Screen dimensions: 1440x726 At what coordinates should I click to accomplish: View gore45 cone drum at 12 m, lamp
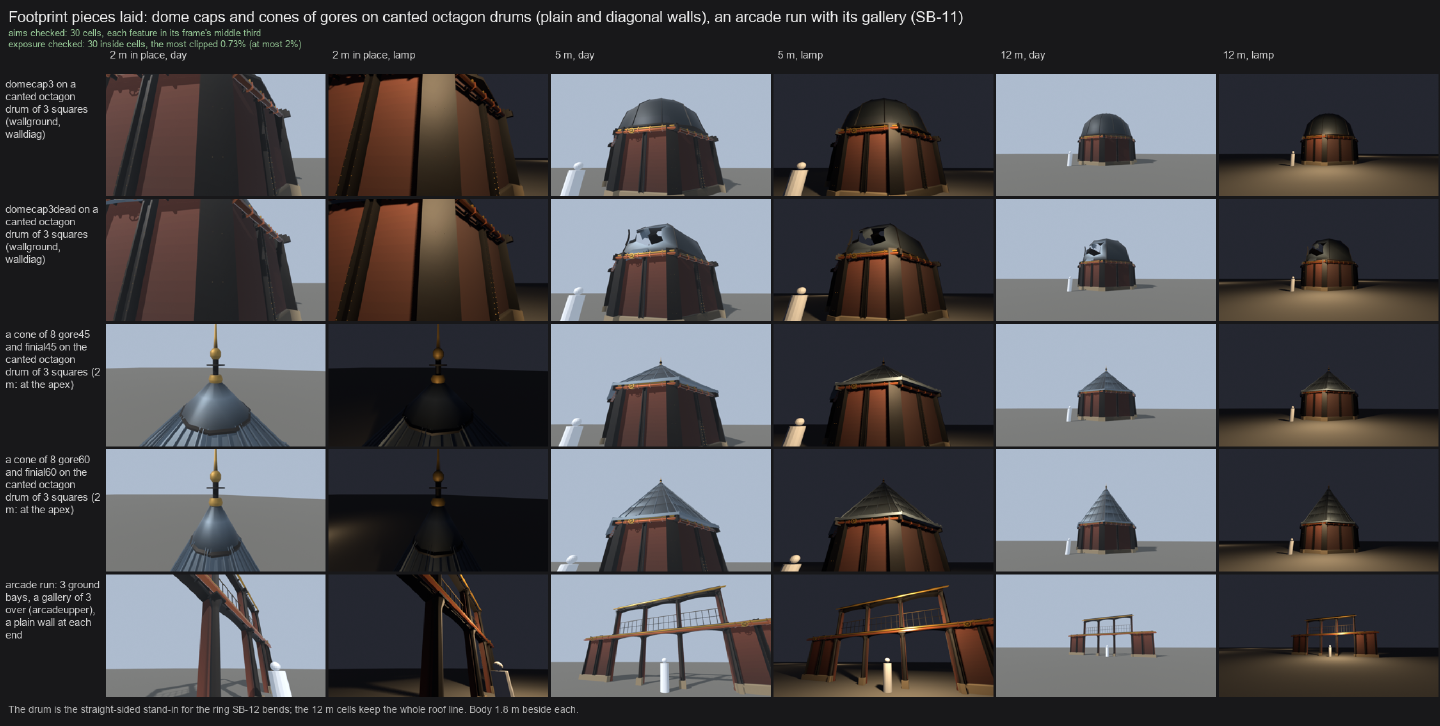click(1328, 385)
